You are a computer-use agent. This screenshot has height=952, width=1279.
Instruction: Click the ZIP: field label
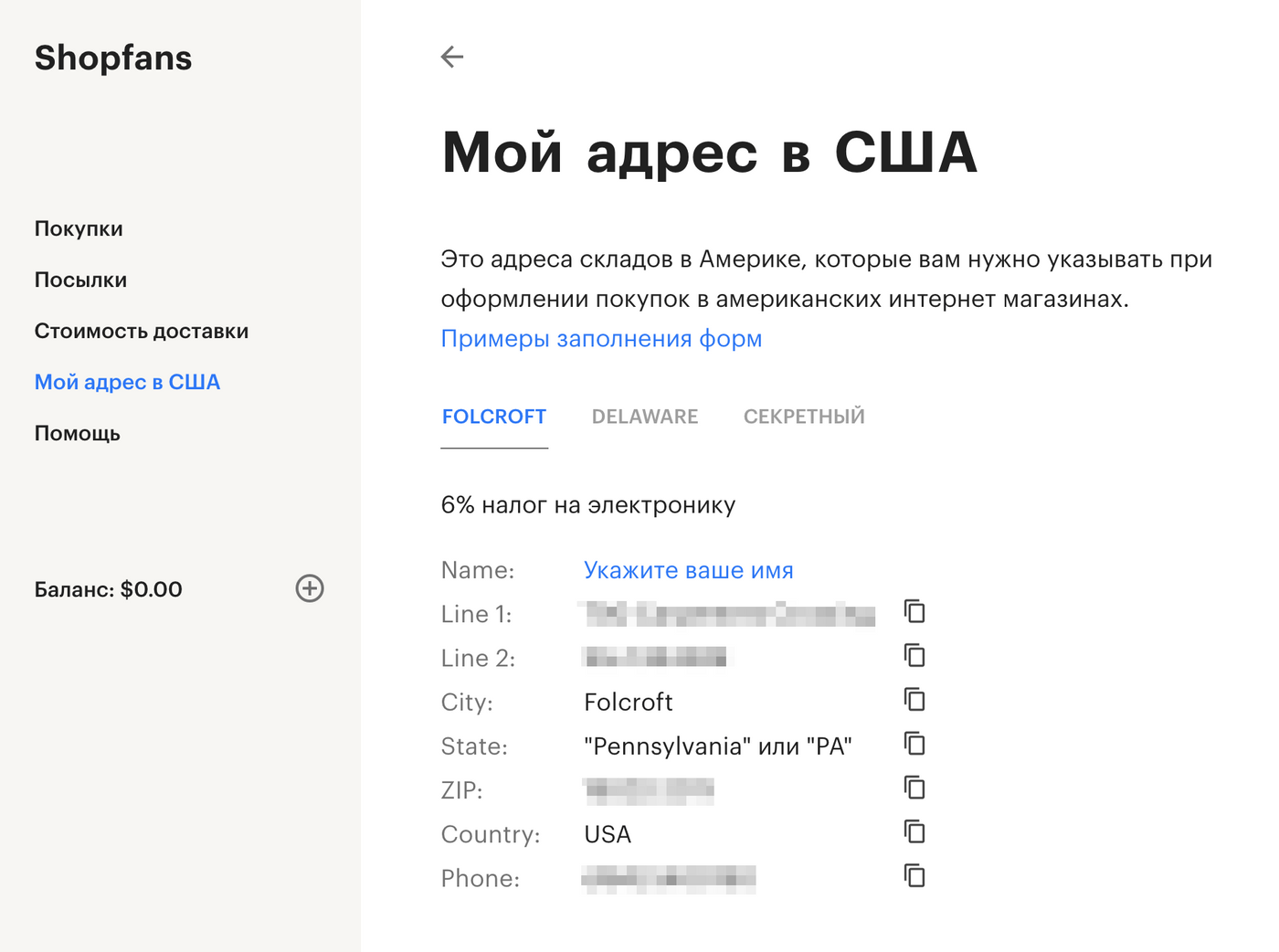point(461,790)
